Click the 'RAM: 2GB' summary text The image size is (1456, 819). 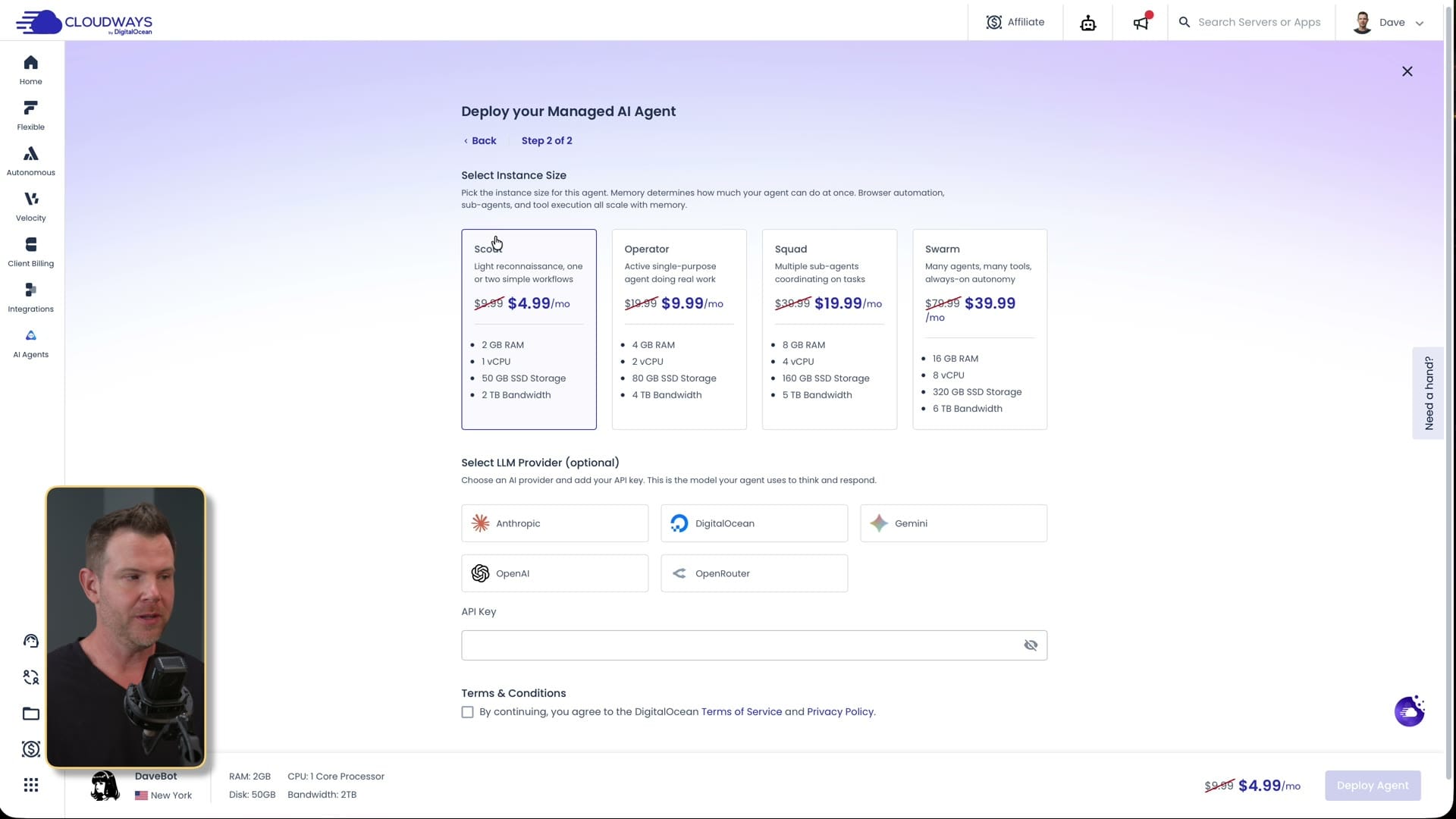coord(249,777)
